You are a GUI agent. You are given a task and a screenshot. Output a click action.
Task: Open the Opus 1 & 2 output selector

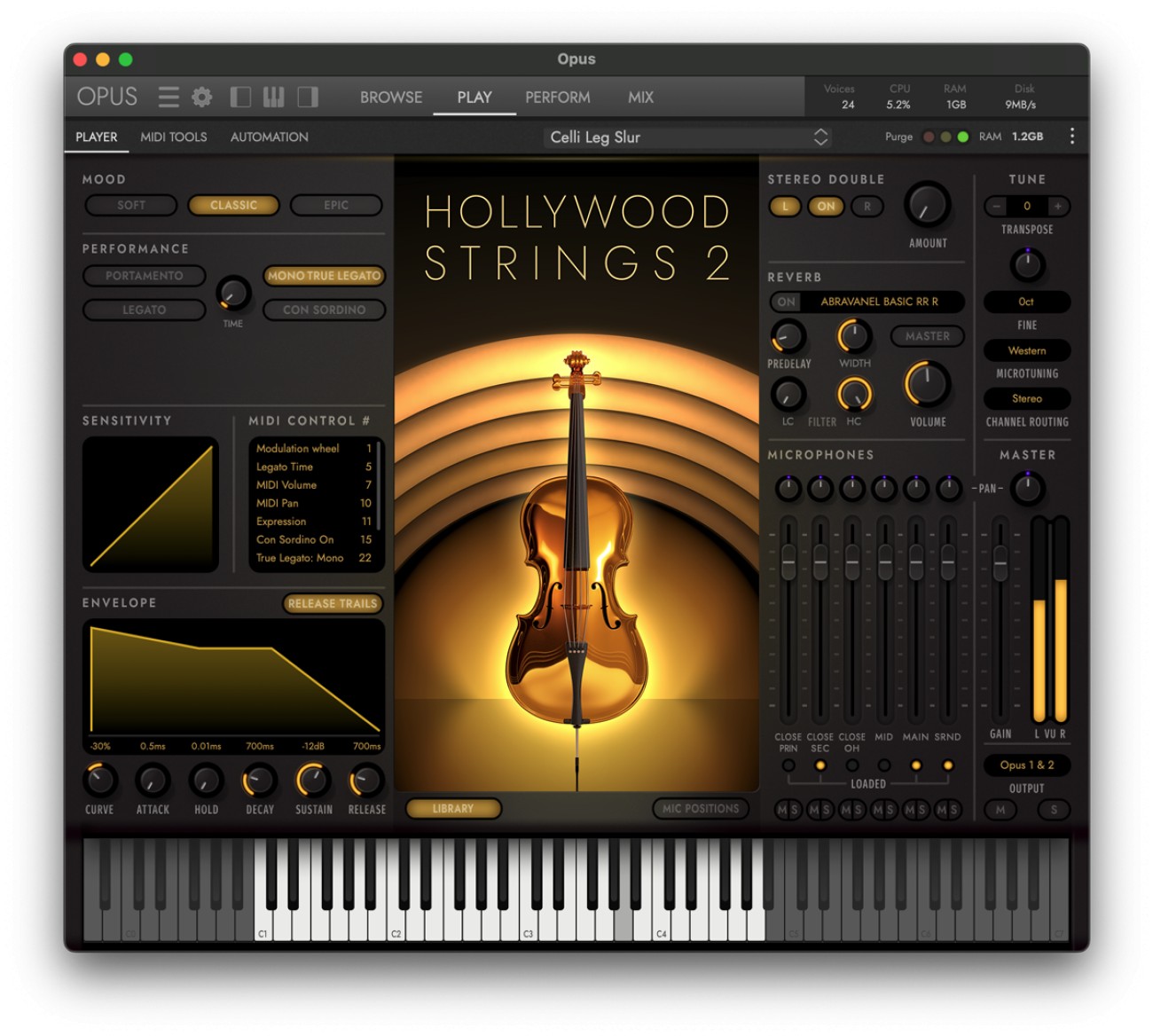1026,765
